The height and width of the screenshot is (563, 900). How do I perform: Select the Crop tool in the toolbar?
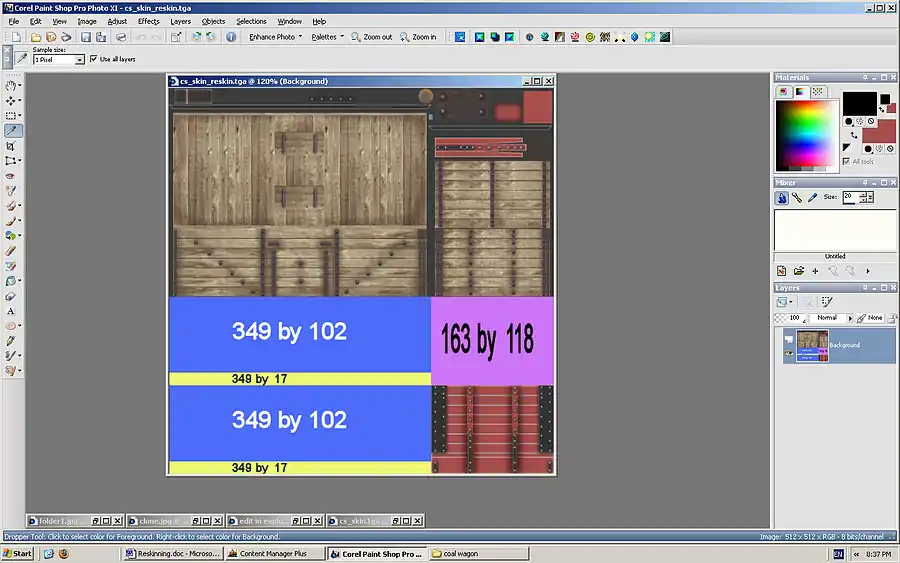[x=12, y=146]
